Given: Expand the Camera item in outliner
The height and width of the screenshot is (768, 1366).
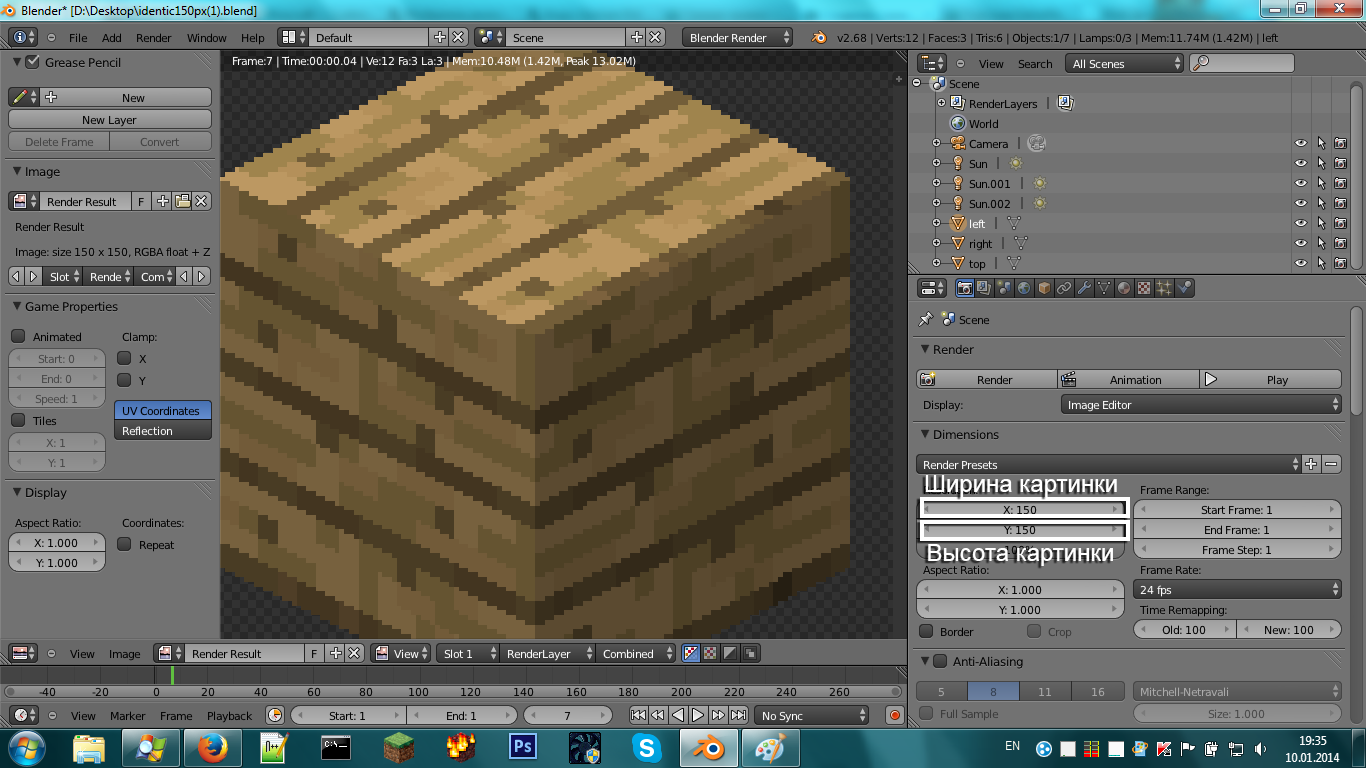Looking at the screenshot, I should coord(937,143).
